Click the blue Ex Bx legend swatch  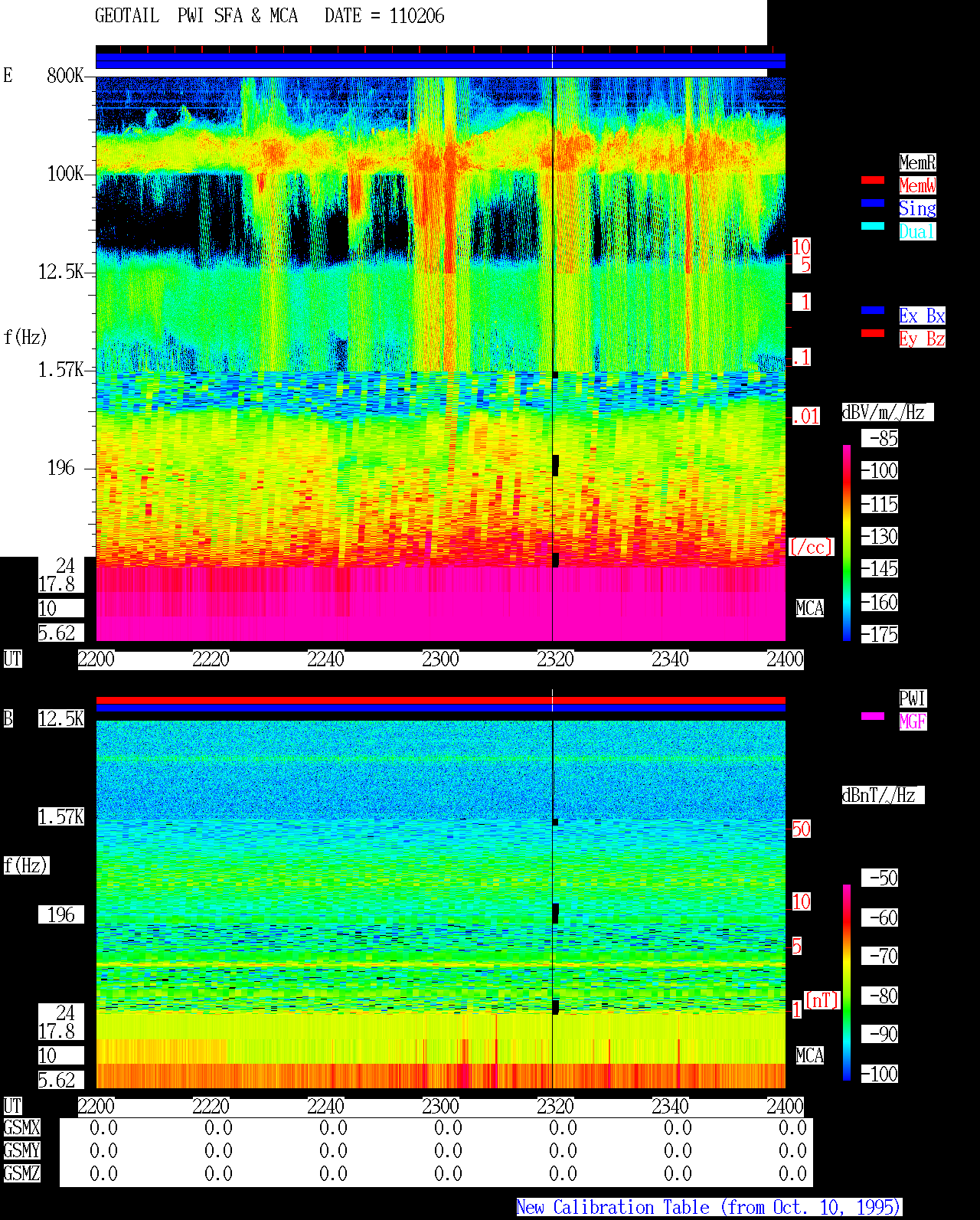[873, 311]
